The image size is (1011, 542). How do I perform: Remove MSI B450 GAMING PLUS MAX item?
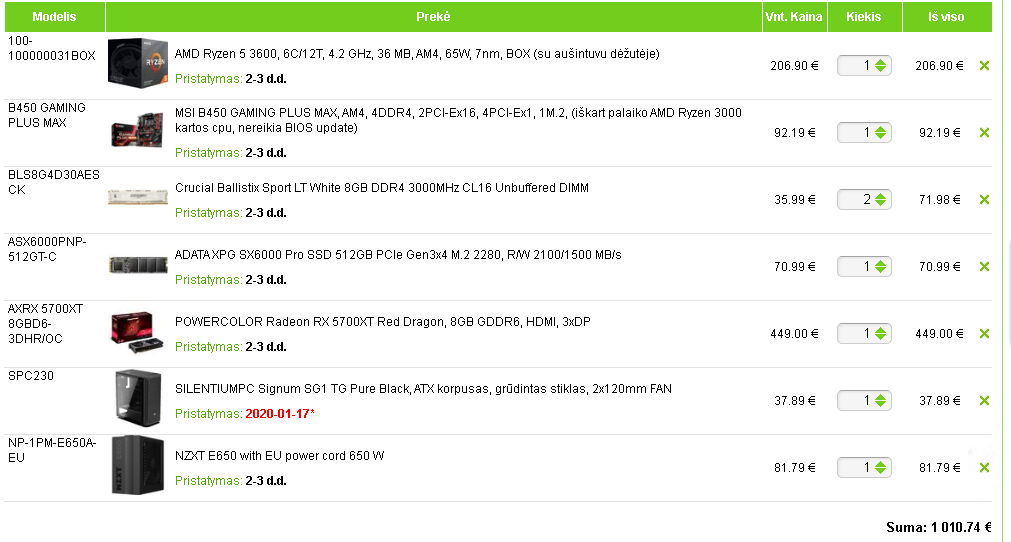coord(984,133)
